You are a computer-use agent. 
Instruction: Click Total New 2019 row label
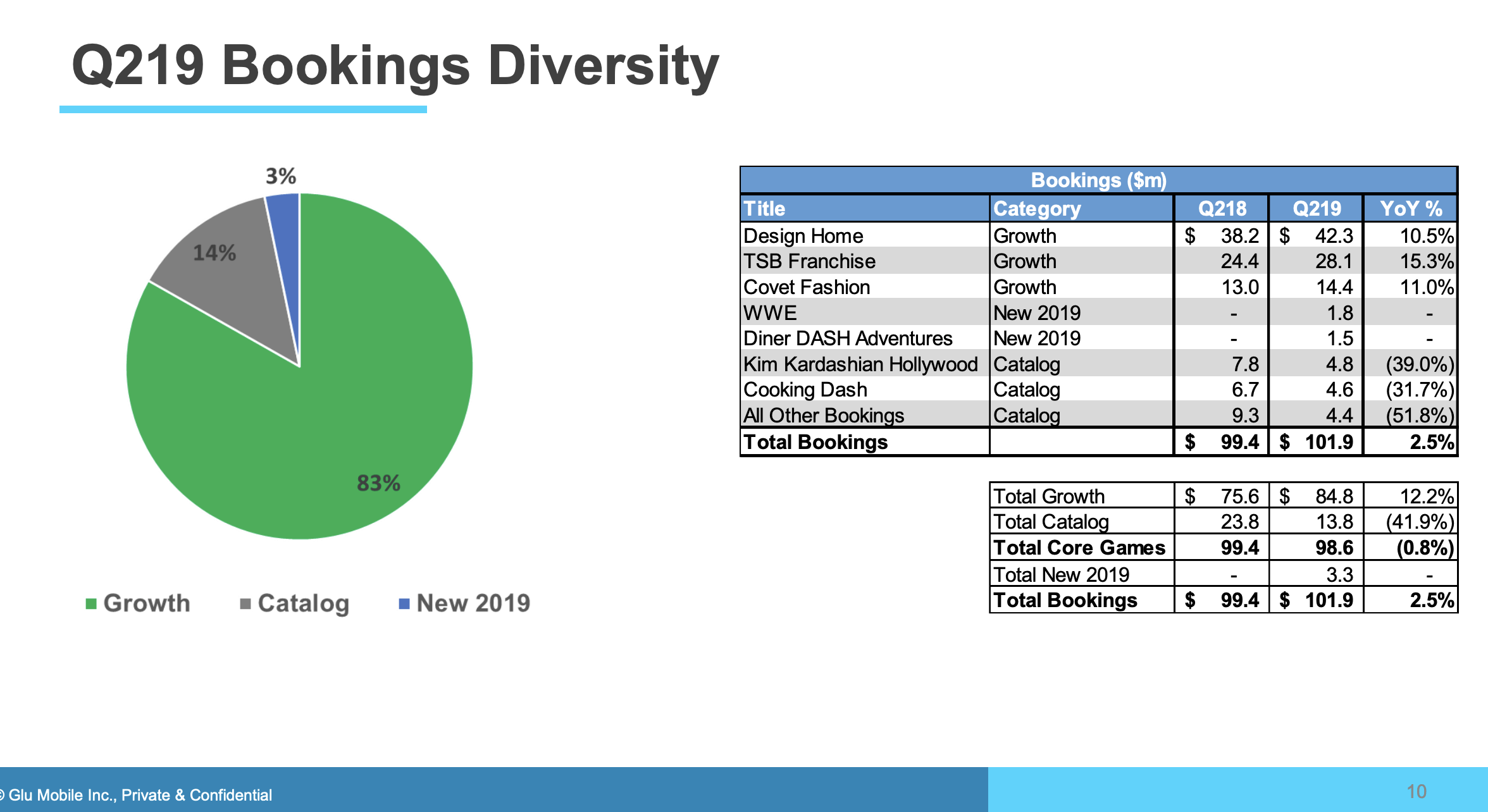click(x=1061, y=574)
